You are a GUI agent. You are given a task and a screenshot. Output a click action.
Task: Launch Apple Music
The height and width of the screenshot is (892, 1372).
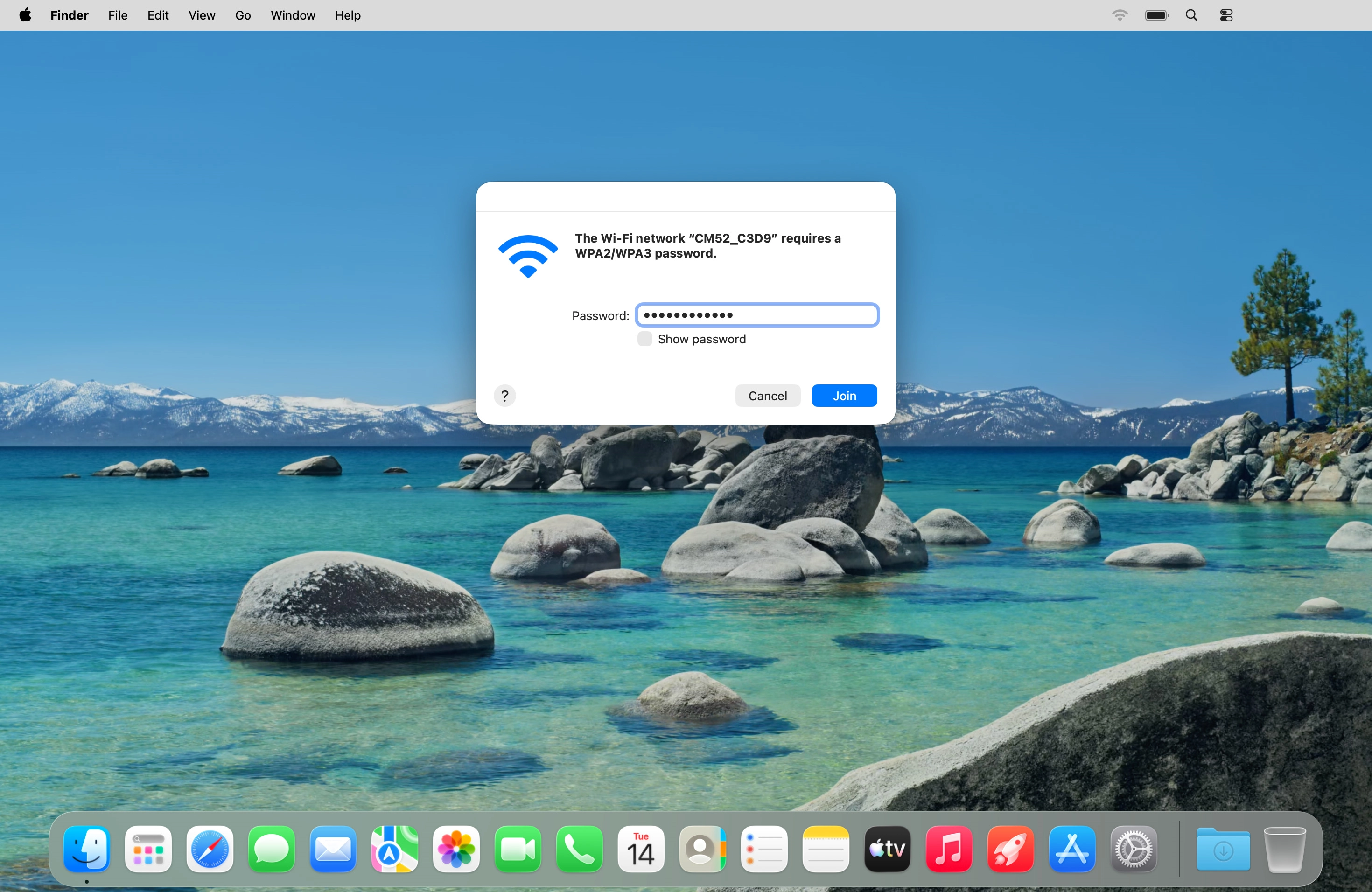point(949,850)
